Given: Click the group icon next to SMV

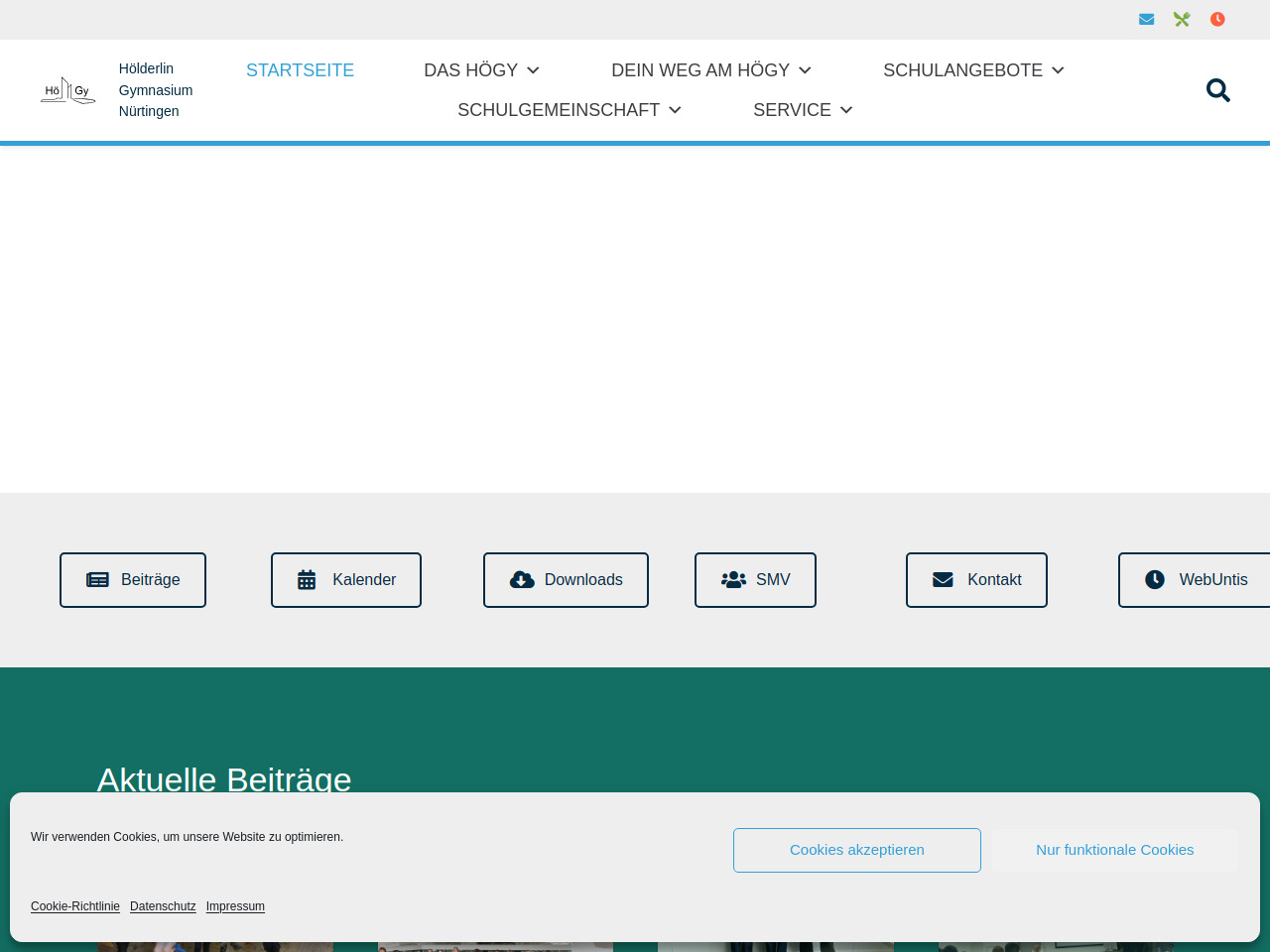Looking at the screenshot, I should pos(733,580).
